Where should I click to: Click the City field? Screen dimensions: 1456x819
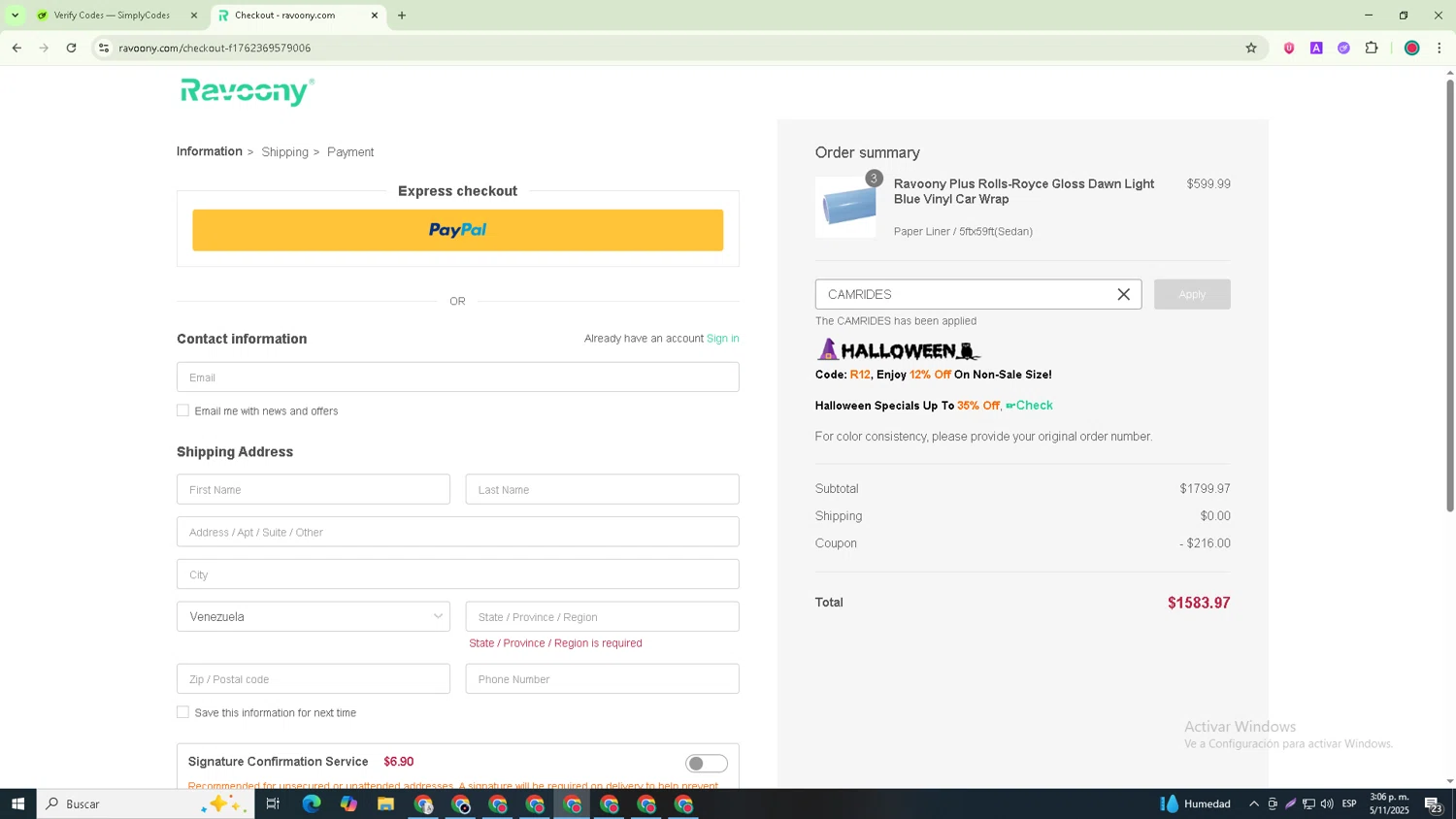[457, 574]
